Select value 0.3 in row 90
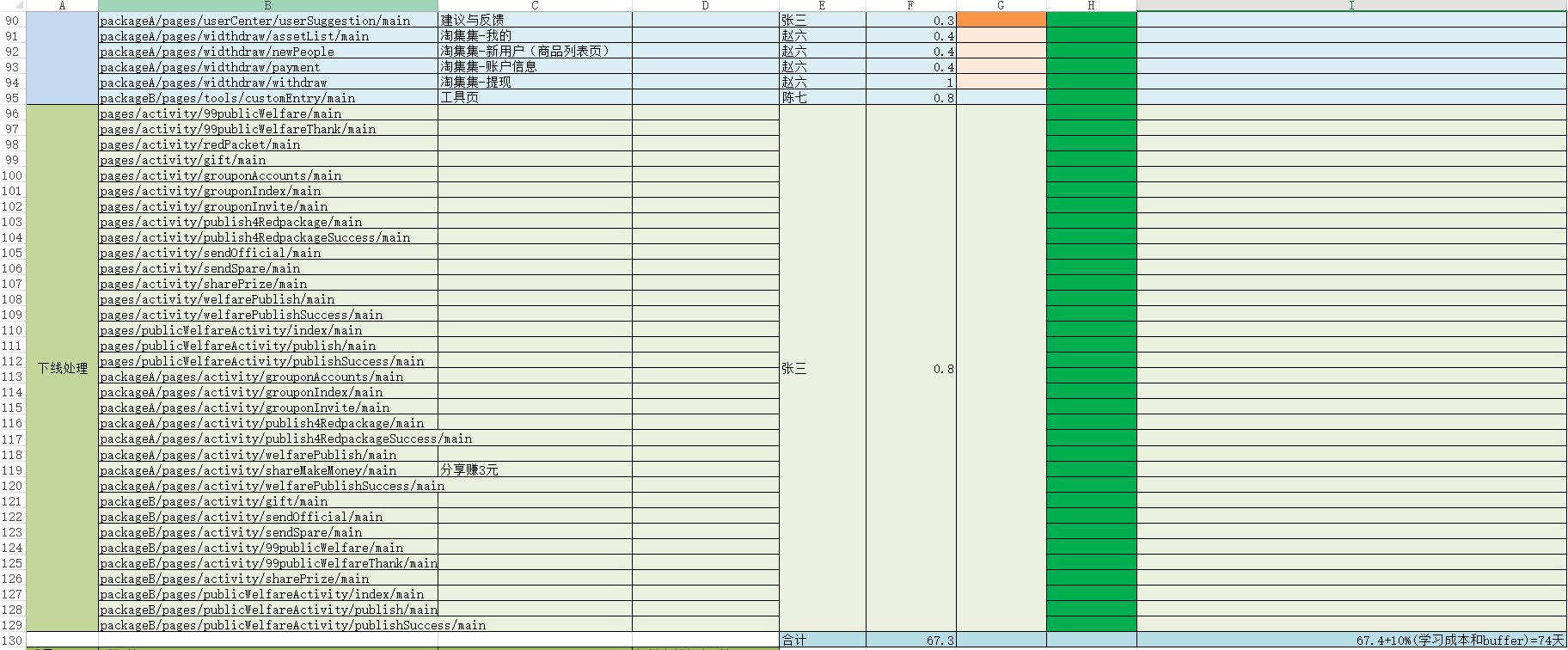 [911, 20]
